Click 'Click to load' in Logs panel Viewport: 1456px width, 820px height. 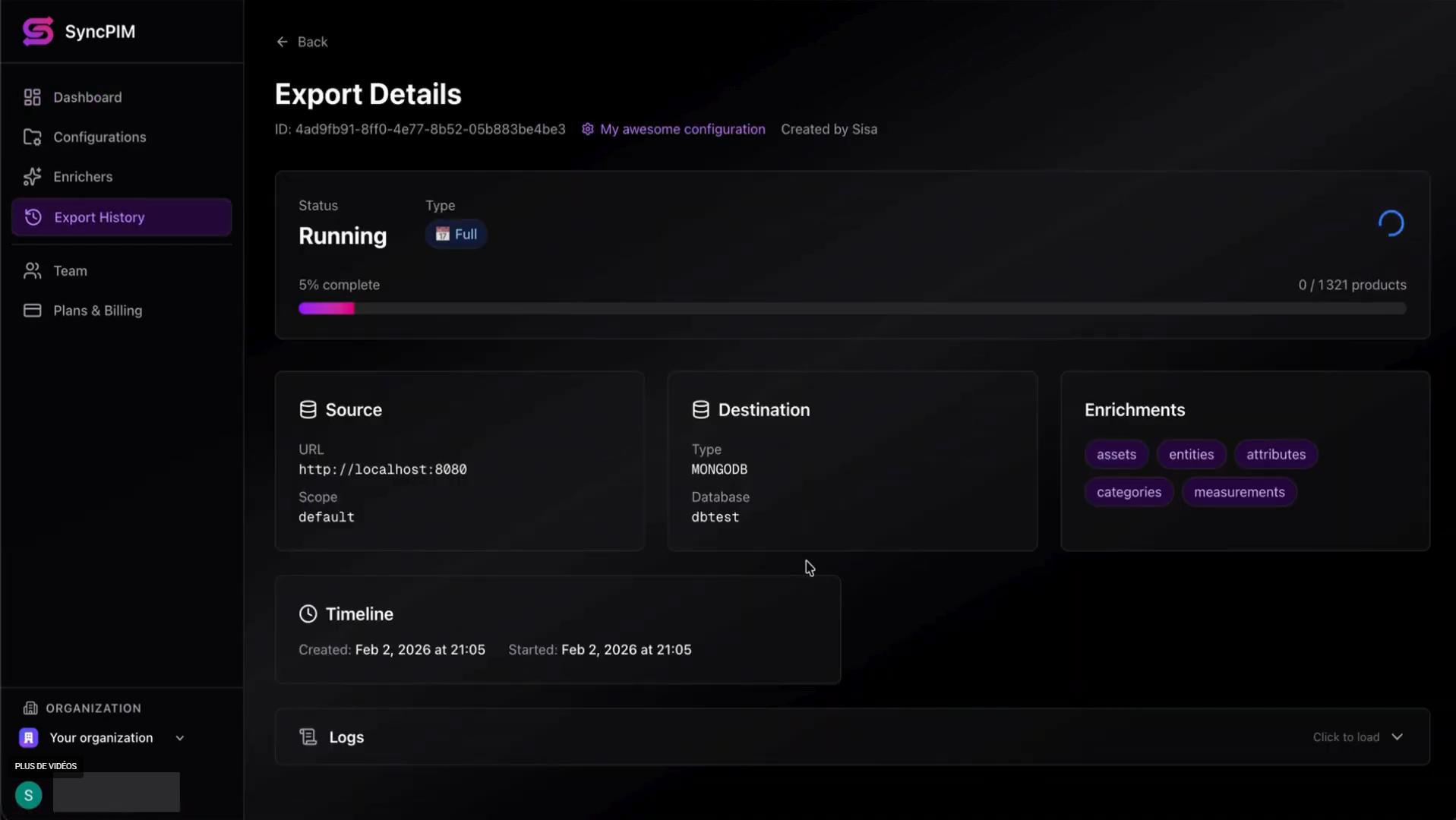coord(1346,737)
